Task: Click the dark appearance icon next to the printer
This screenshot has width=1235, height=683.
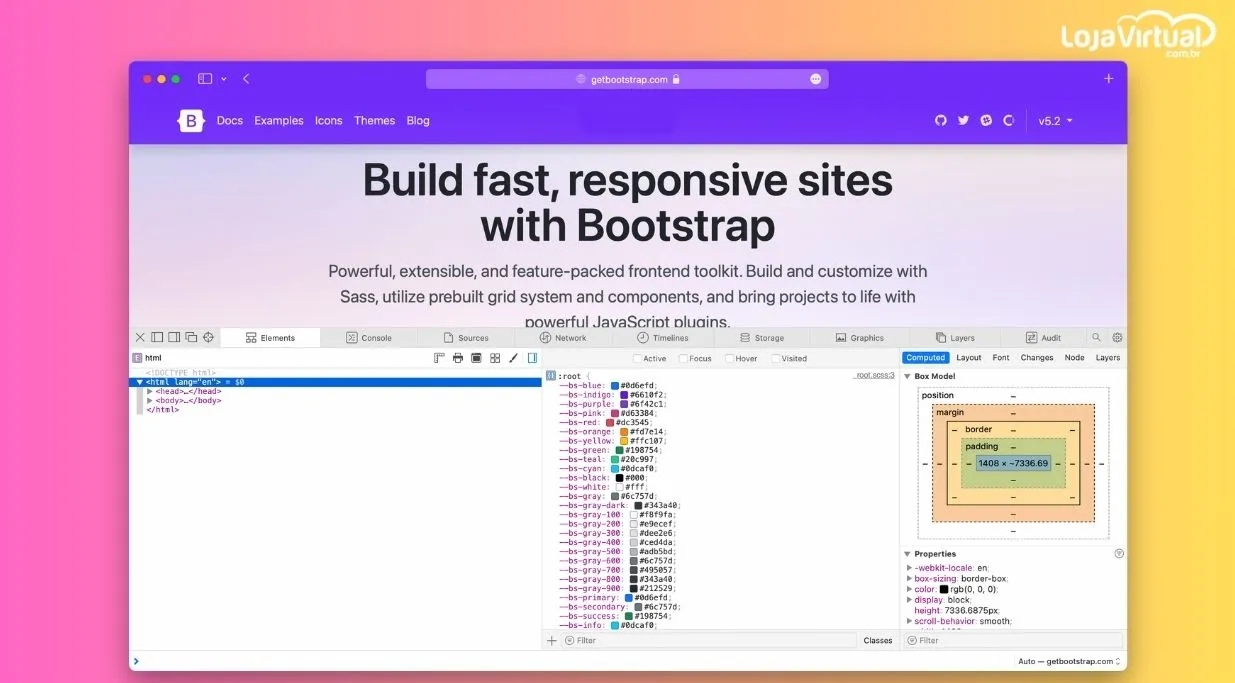Action: 476,358
